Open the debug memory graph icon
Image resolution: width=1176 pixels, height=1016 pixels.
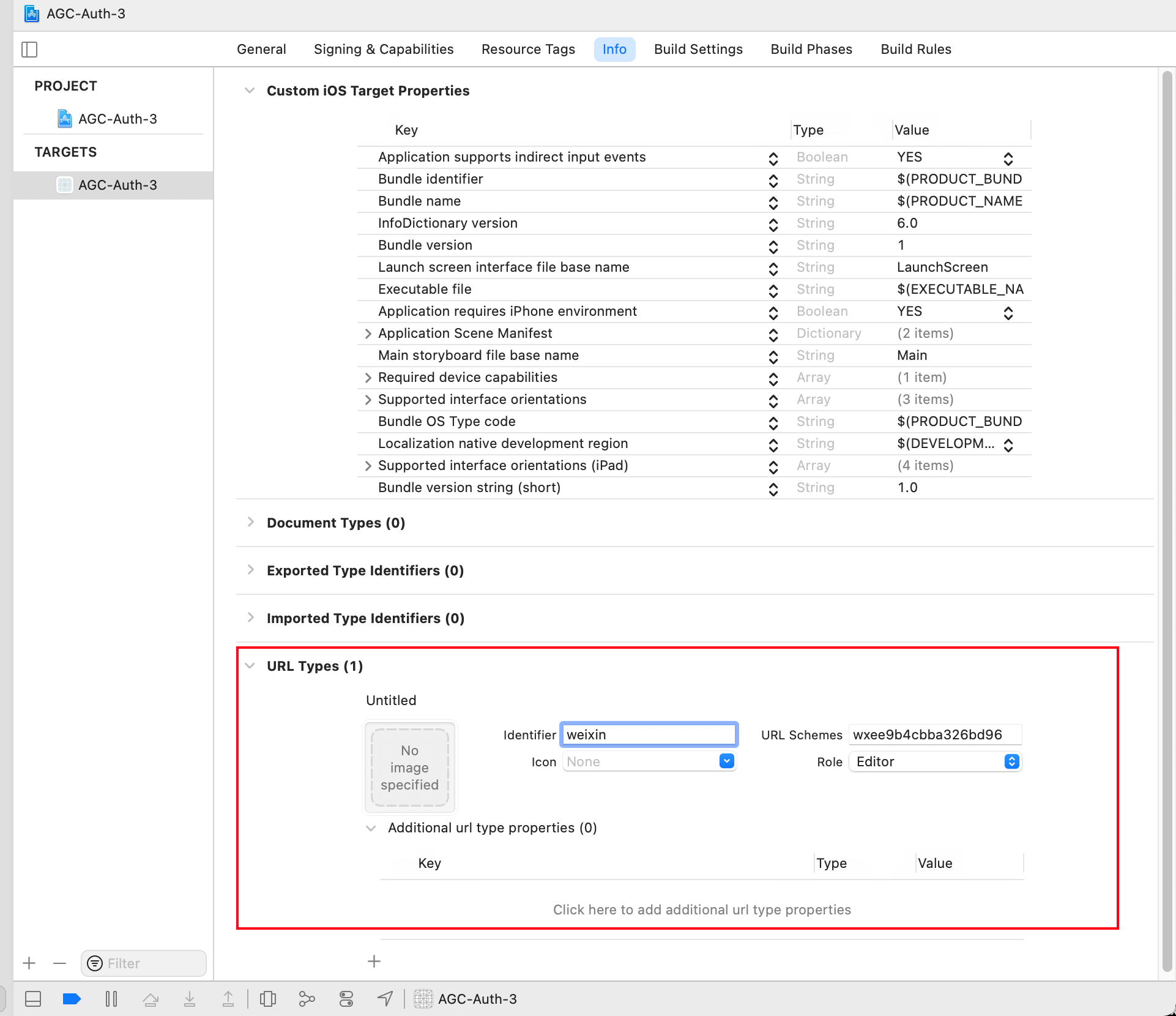click(x=307, y=999)
